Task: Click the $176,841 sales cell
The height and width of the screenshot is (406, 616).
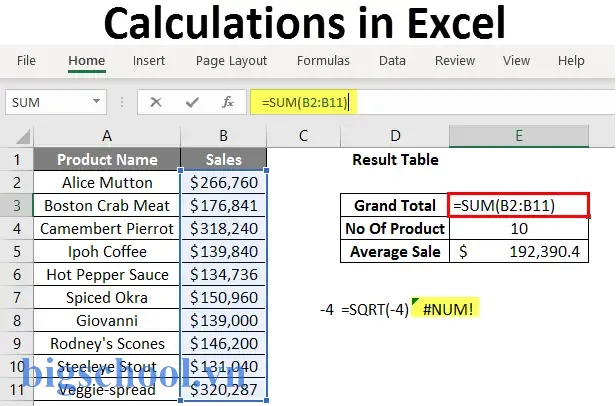Action: tap(224, 205)
